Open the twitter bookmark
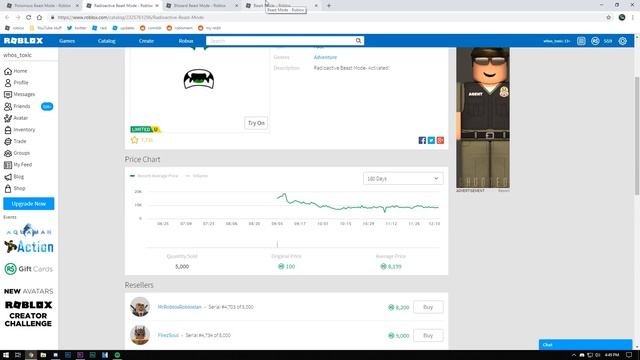The height and width of the screenshot is (360, 640). click(76, 28)
